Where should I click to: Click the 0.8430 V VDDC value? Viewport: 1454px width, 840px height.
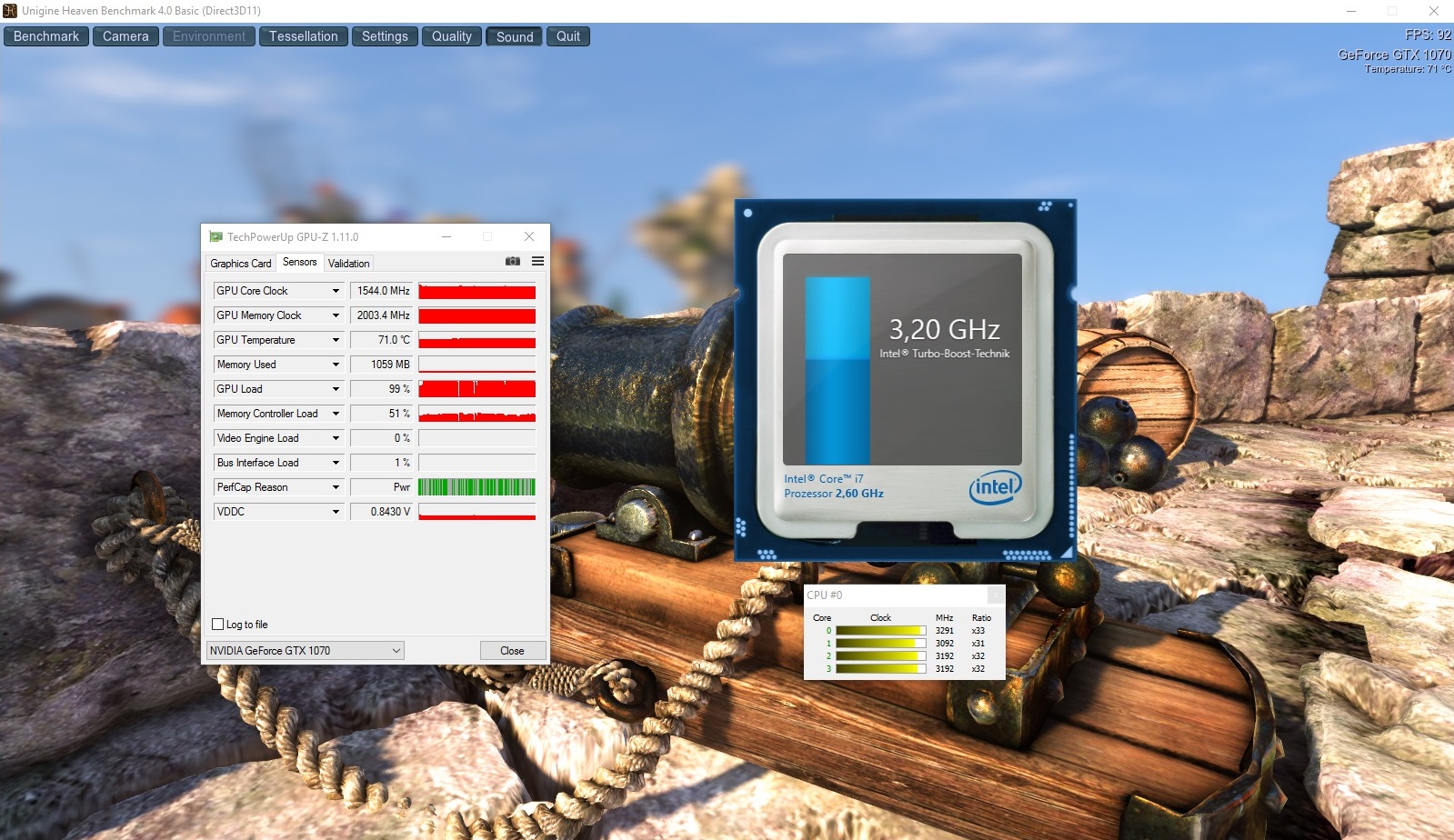(382, 512)
